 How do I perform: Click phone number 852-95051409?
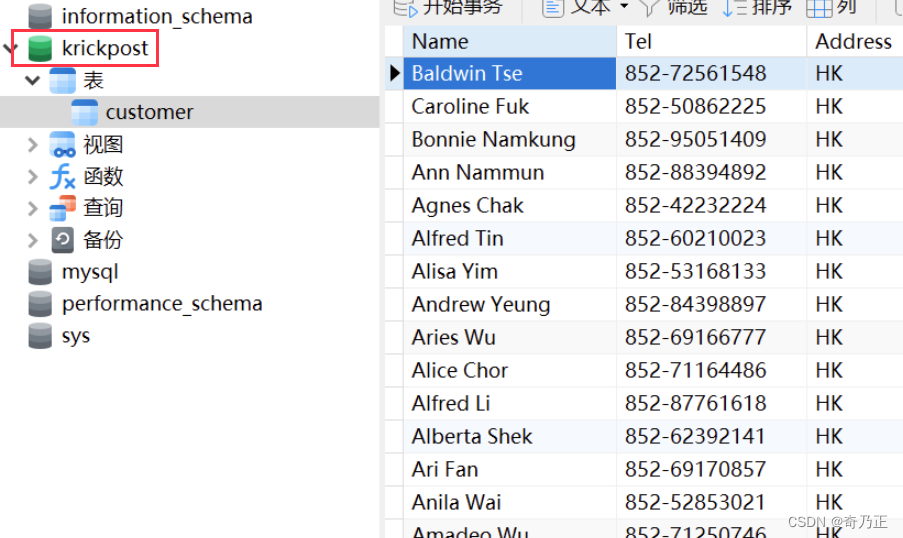696,139
